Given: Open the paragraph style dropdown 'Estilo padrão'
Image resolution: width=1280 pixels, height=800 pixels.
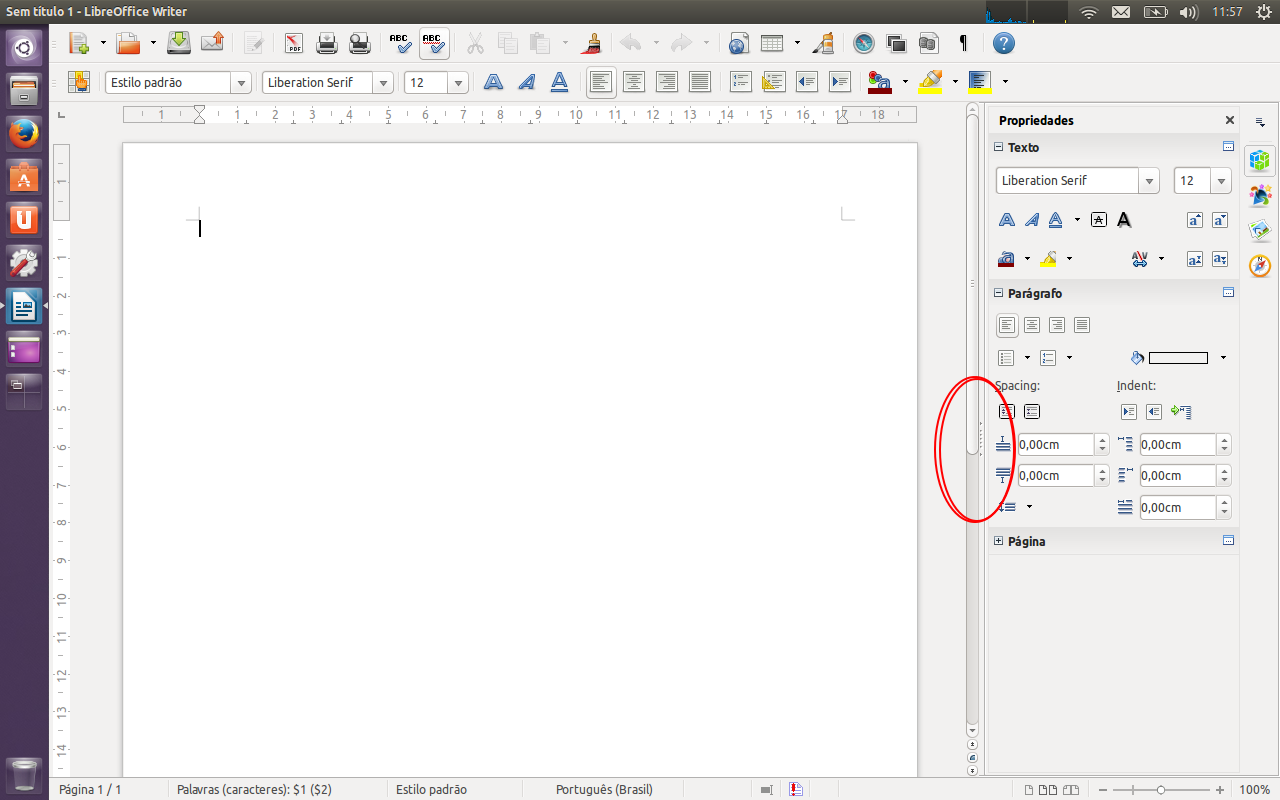Looking at the screenshot, I should pyautogui.click(x=240, y=83).
